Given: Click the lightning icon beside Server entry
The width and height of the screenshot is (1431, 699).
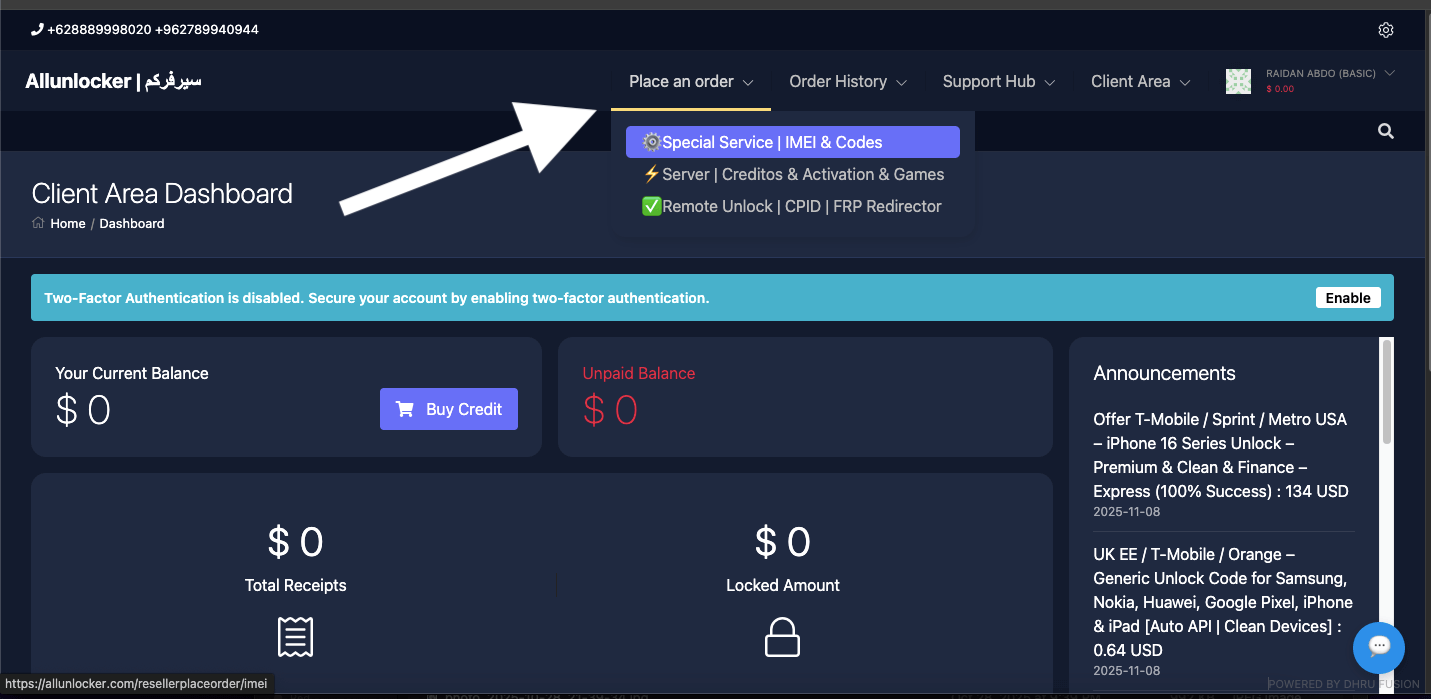Looking at the screenshot, I should [650, 174].
